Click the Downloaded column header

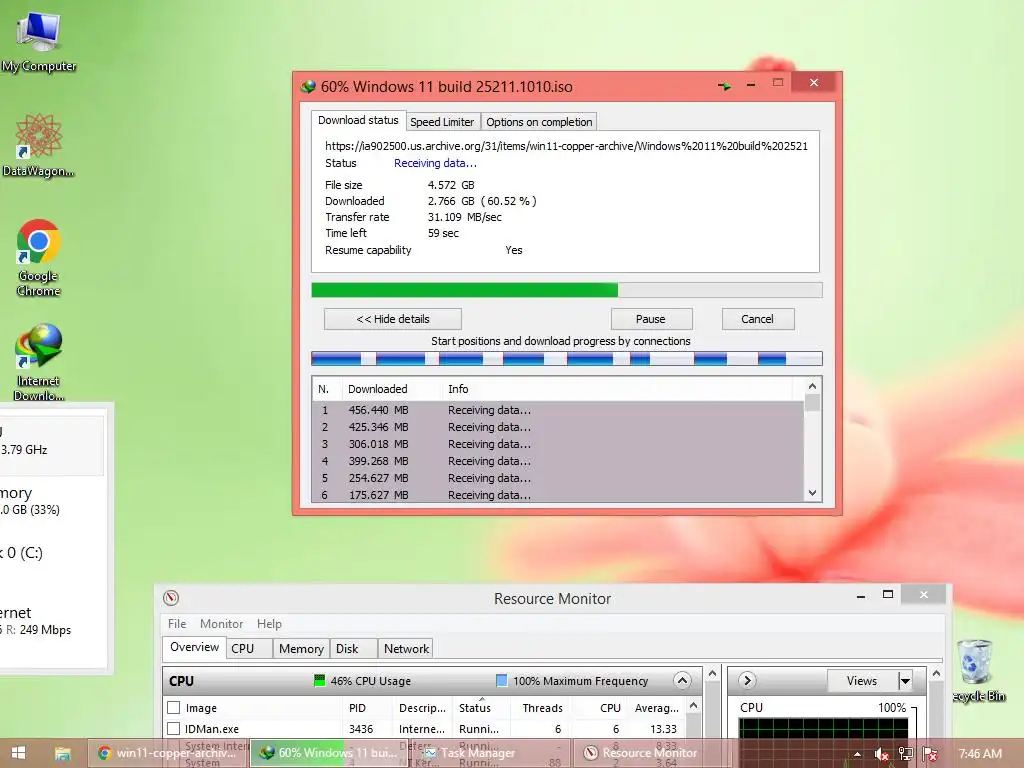(391, 389)
